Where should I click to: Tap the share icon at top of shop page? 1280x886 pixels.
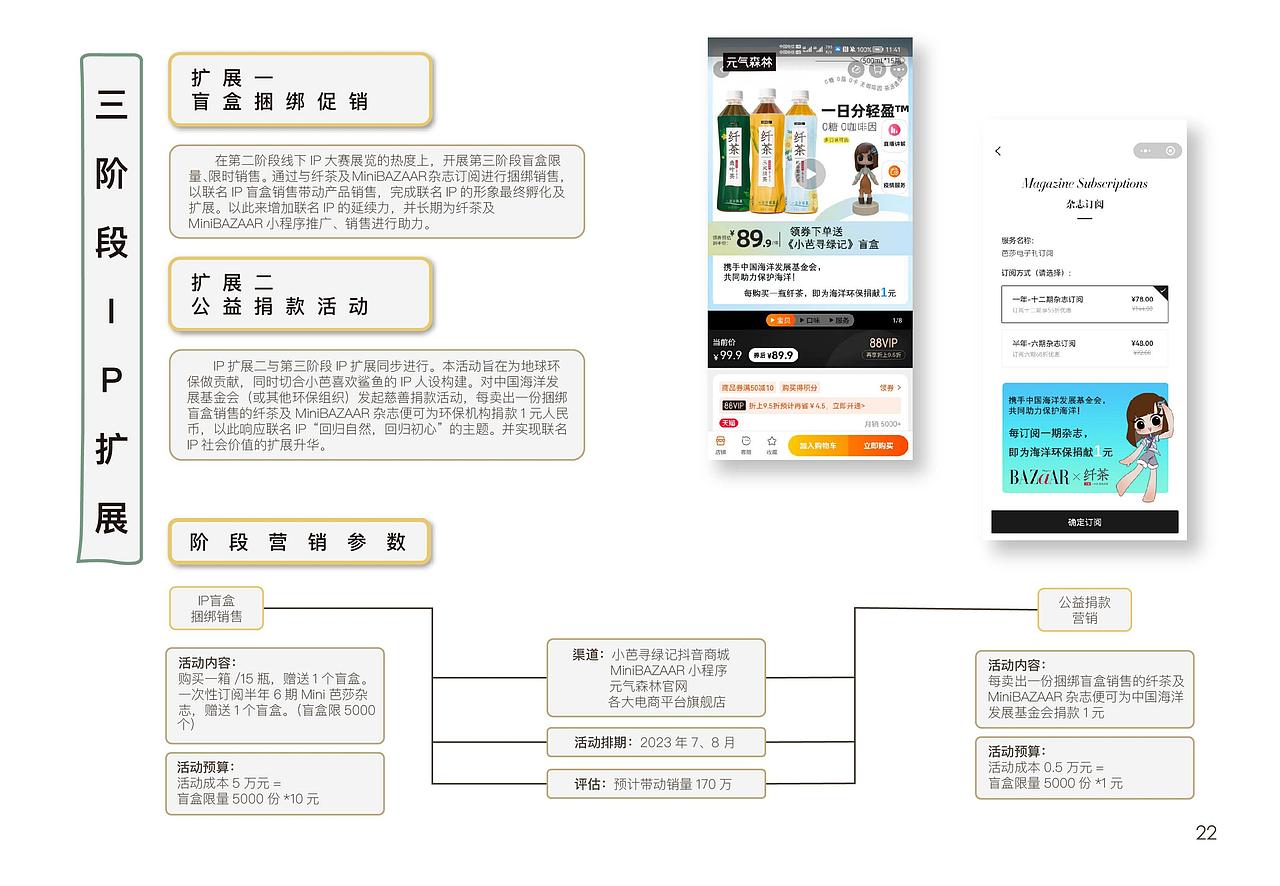856,69
